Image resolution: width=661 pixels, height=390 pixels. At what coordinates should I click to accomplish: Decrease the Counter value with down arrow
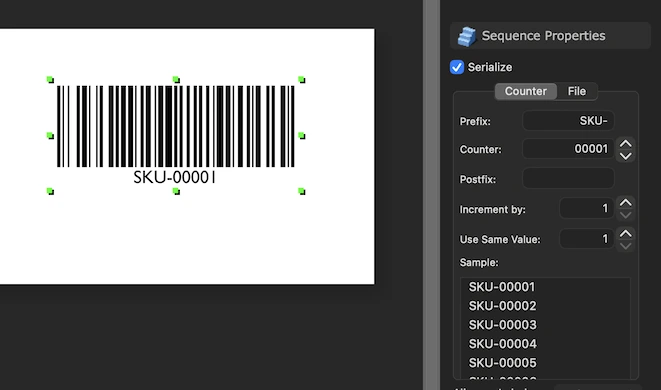click(x=626, y=156)
